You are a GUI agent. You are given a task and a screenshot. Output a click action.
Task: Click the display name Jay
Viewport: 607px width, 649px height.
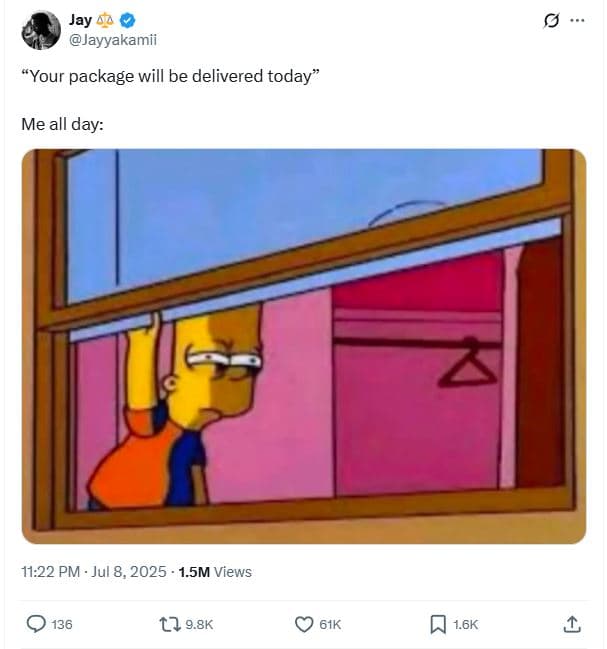click(80, 20)
